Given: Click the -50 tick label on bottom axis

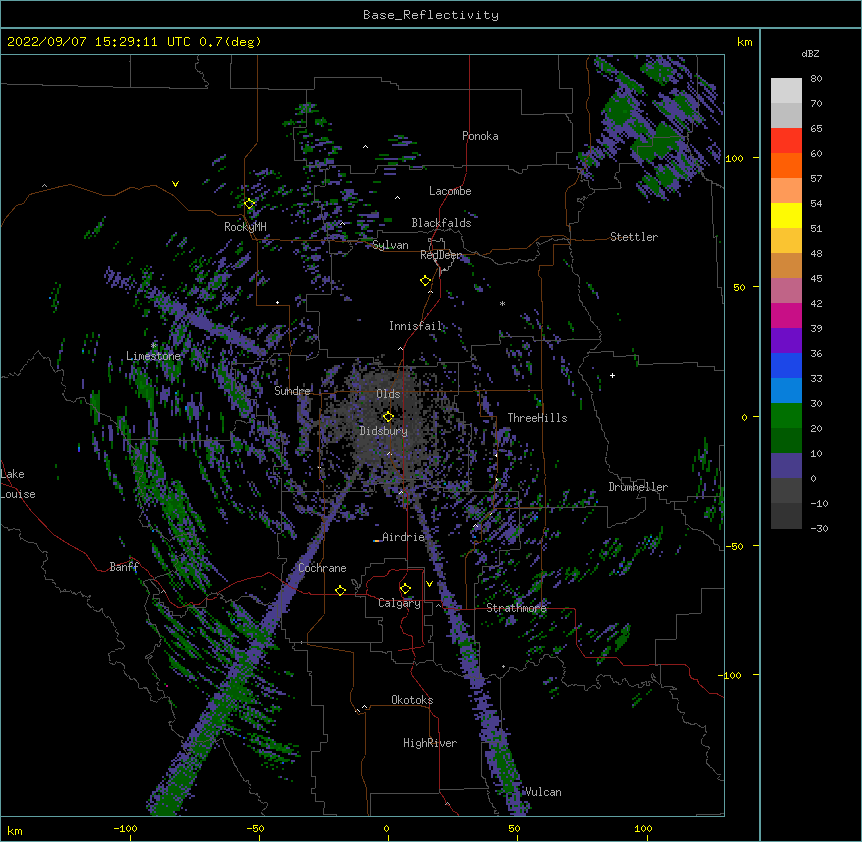Looking at the screenshot, I should (255, 828).
